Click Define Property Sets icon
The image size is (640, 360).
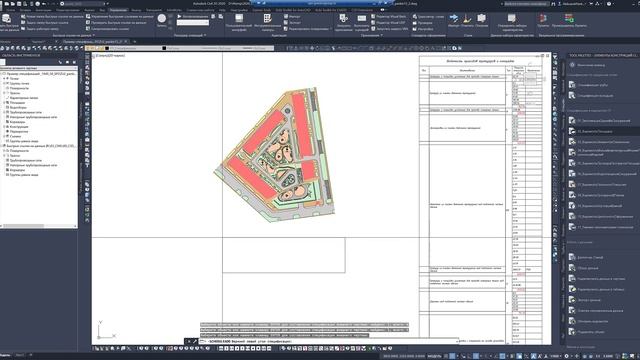pyautogui.click(x=512, y=19)
